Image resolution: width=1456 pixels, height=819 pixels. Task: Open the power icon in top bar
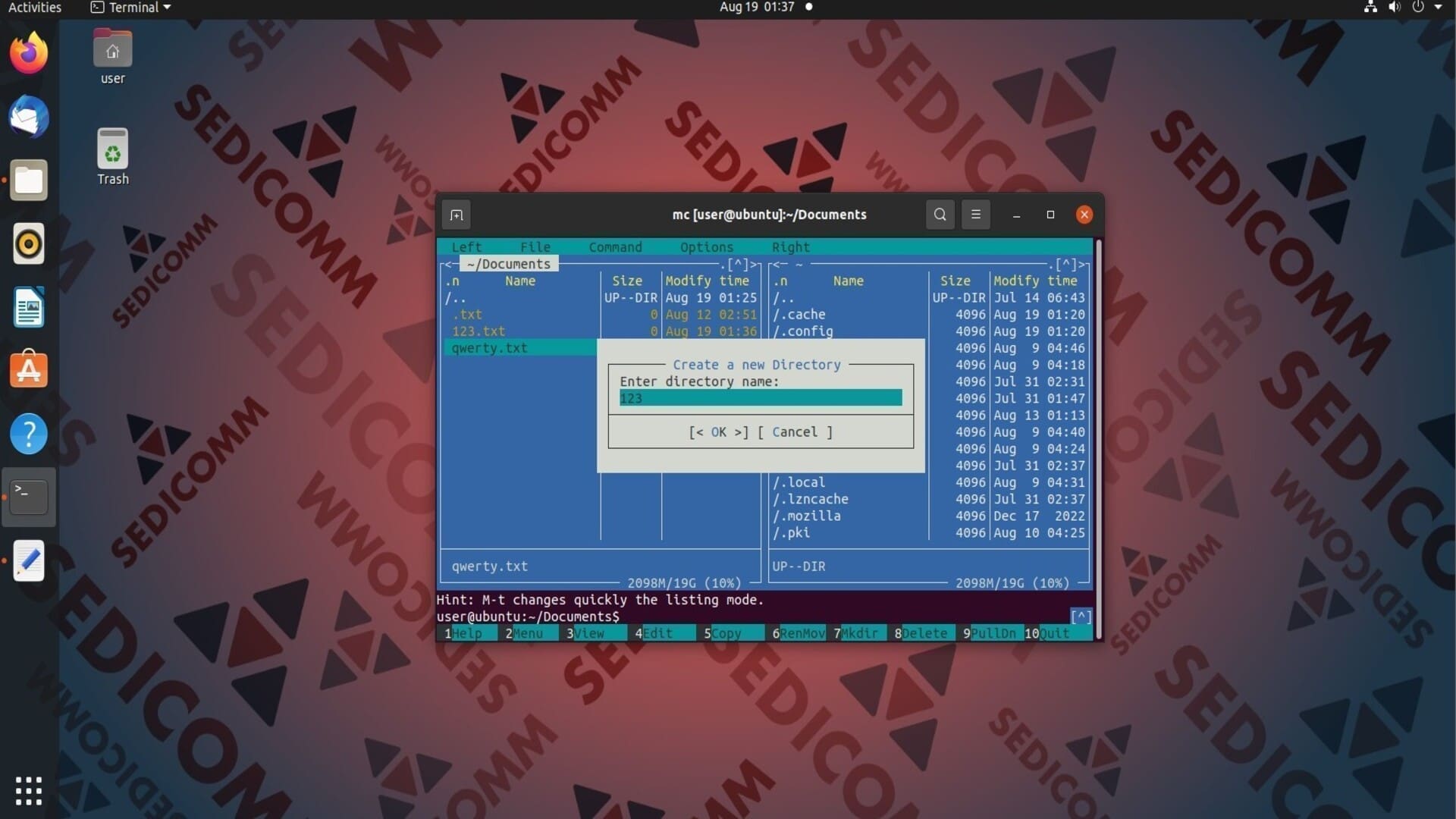1418,8
